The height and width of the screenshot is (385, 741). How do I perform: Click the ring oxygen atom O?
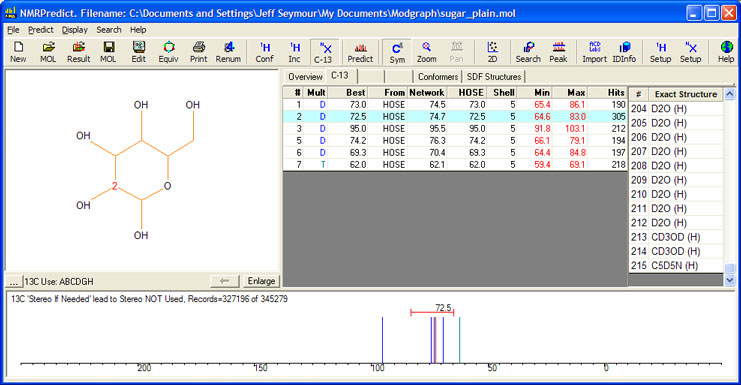(x=167, y=186)
